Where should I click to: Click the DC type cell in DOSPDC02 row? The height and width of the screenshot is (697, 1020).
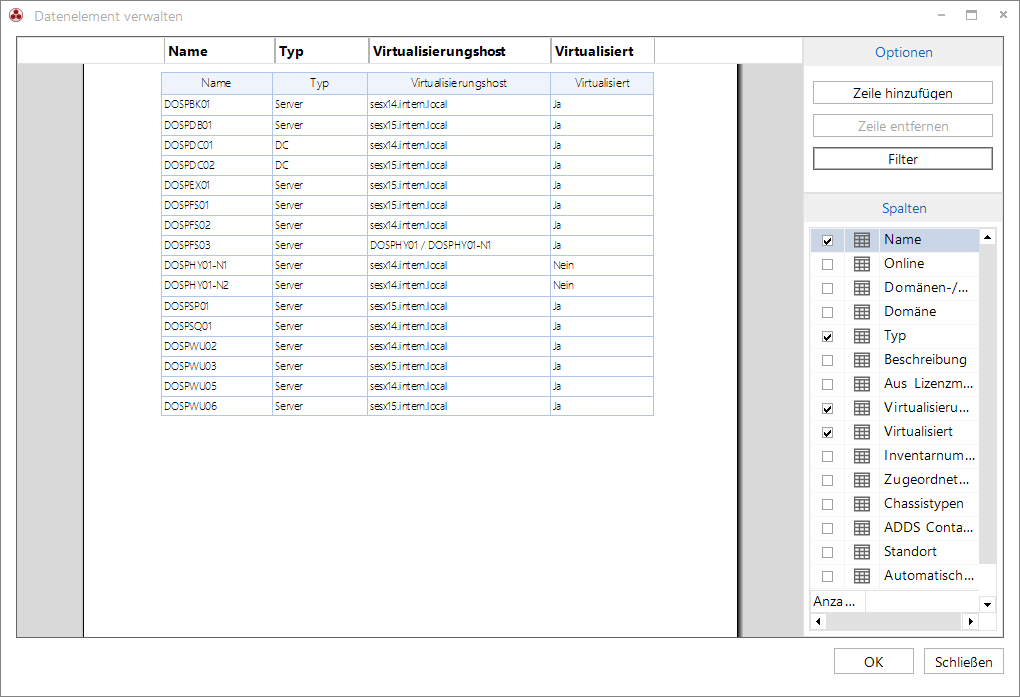click(319, 165)
